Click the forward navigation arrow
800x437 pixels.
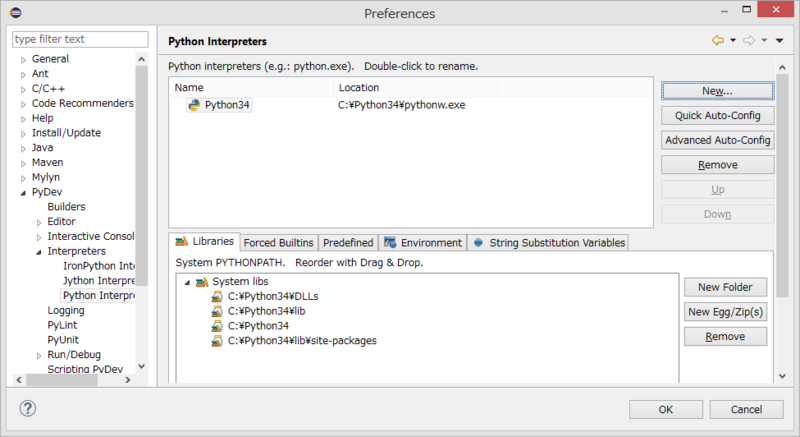pyautogui.click(x=749, y=40)
